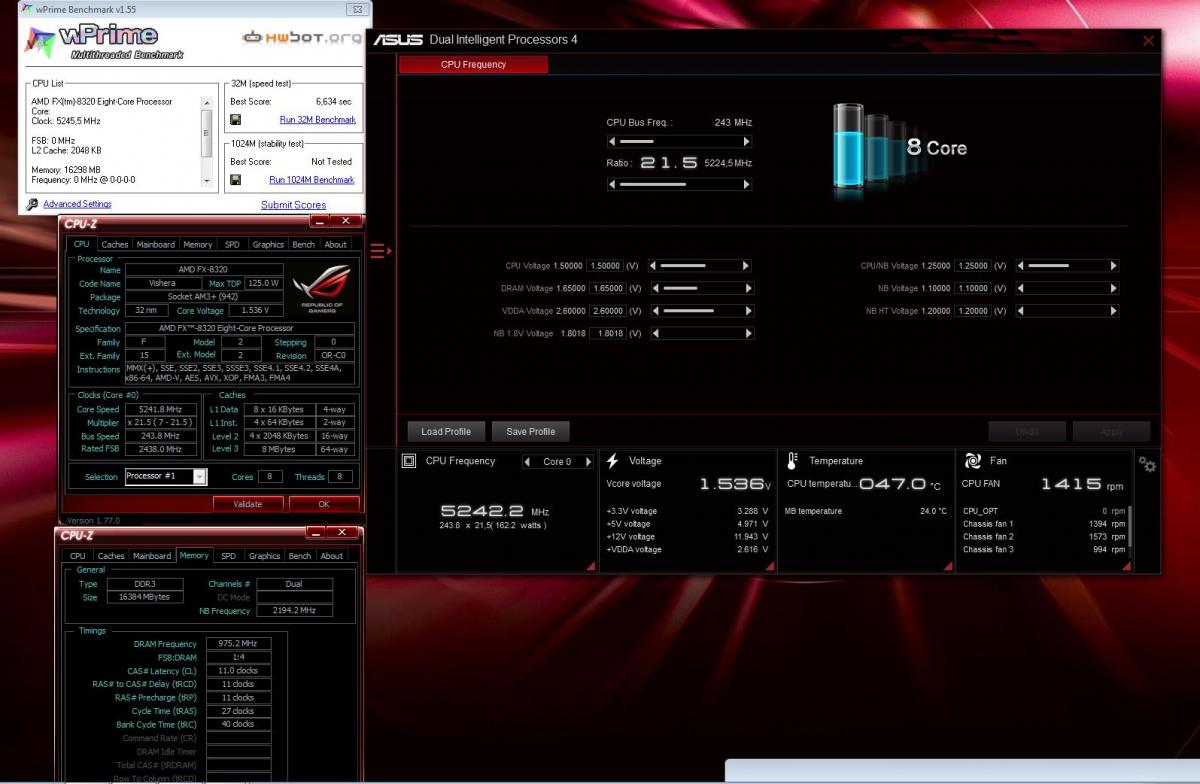
Task: Increase CPU/NB Voltage with right arrow
Action: coord(1113,266)
